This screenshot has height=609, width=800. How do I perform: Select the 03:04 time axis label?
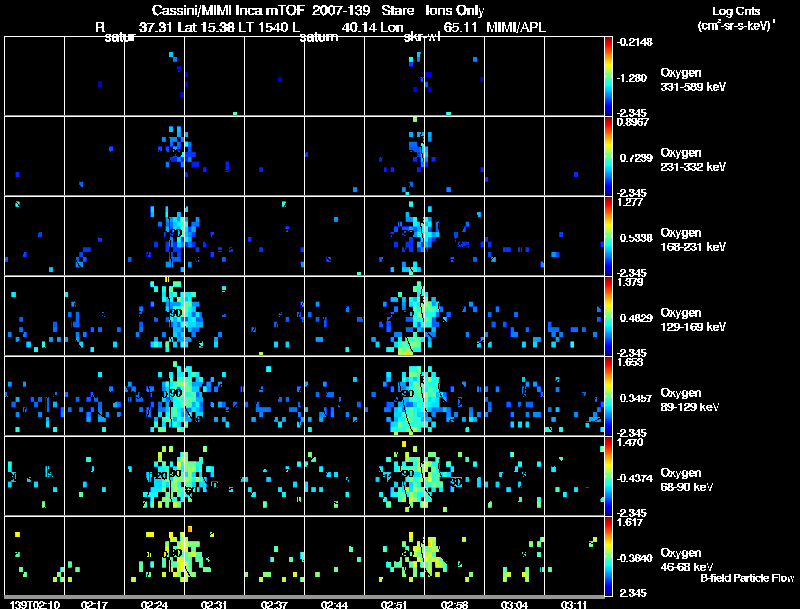click(514, 604)
